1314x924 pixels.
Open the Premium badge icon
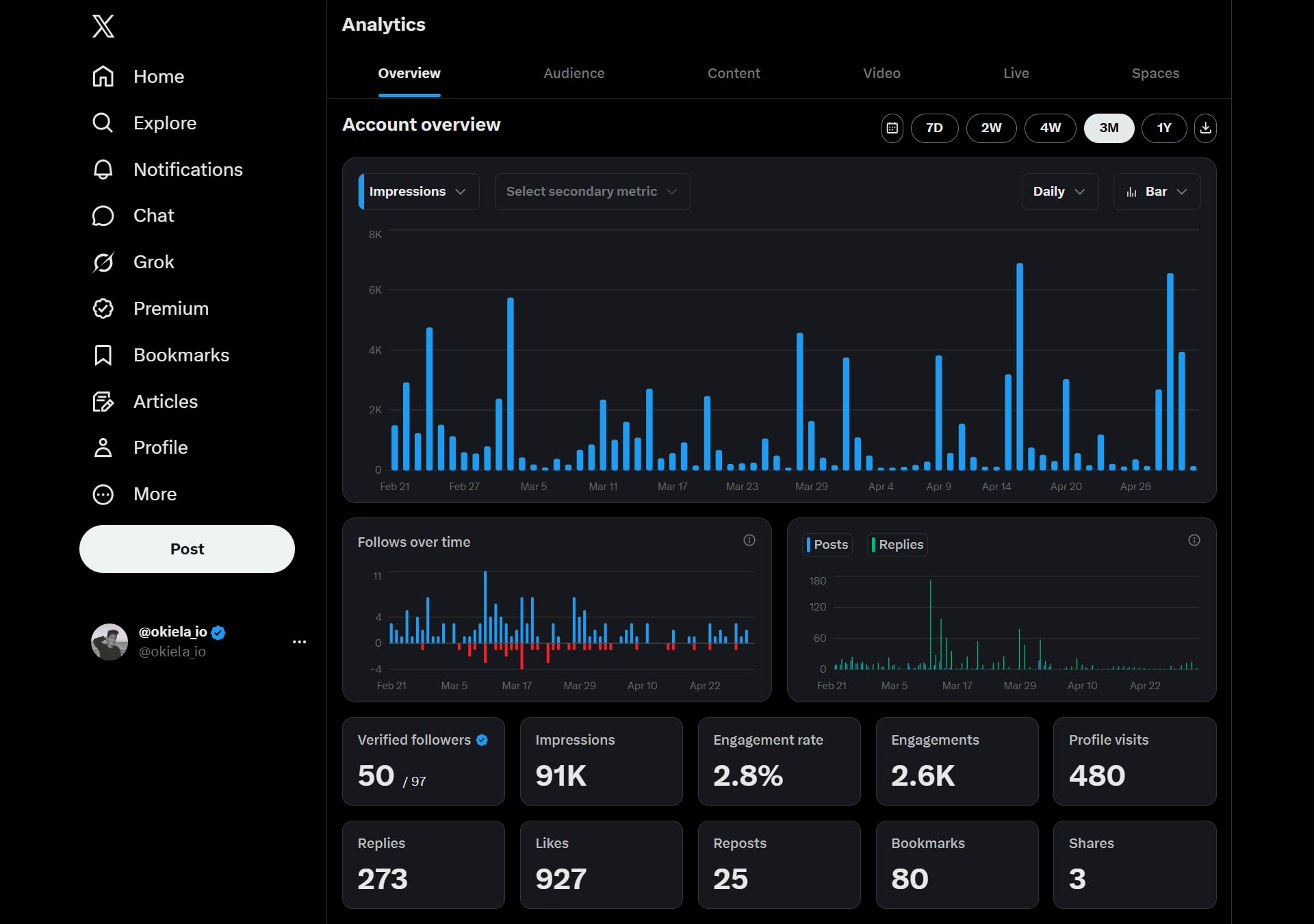point(103,309)
